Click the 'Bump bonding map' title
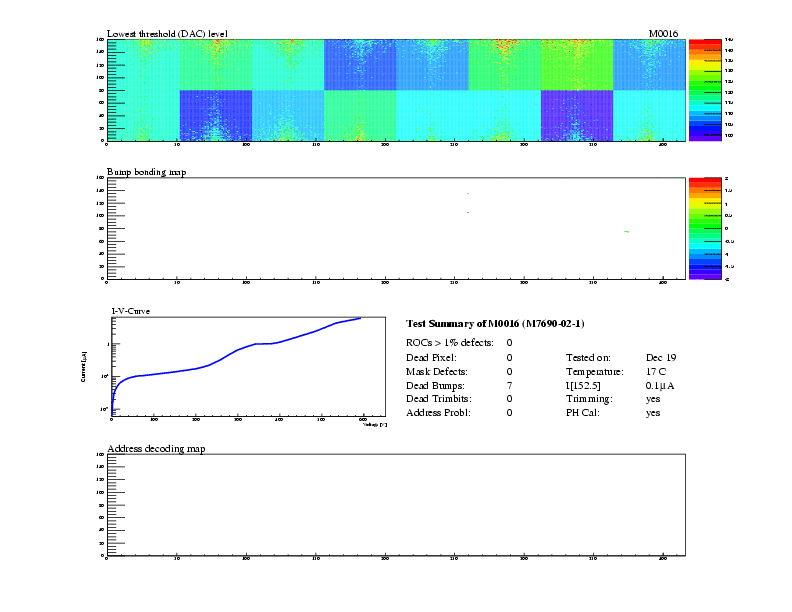 (x=146, y=172)
